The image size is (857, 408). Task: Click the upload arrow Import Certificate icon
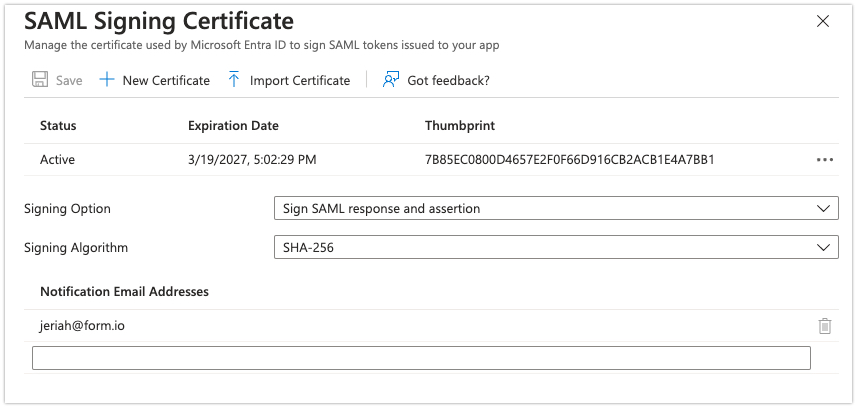coord(234,80)
